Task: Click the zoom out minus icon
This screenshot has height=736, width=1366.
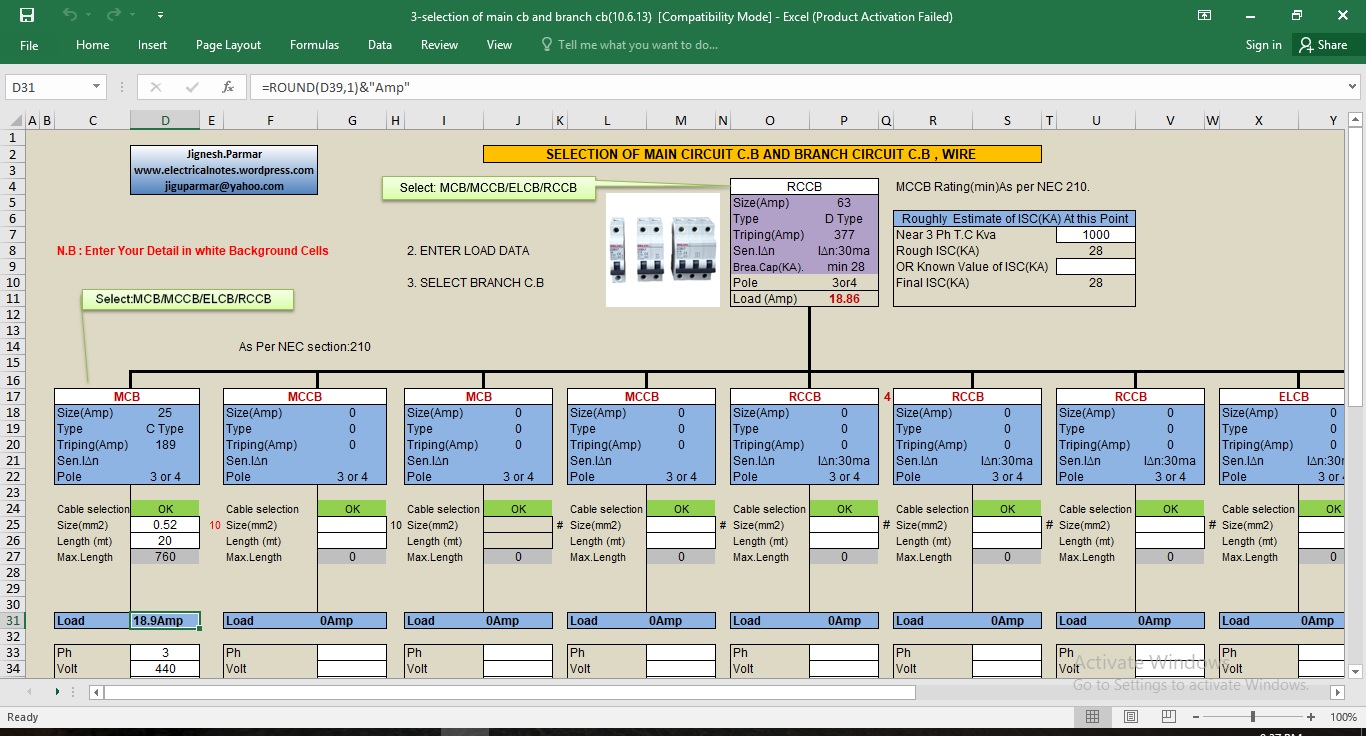Action: pos(1196,717)
